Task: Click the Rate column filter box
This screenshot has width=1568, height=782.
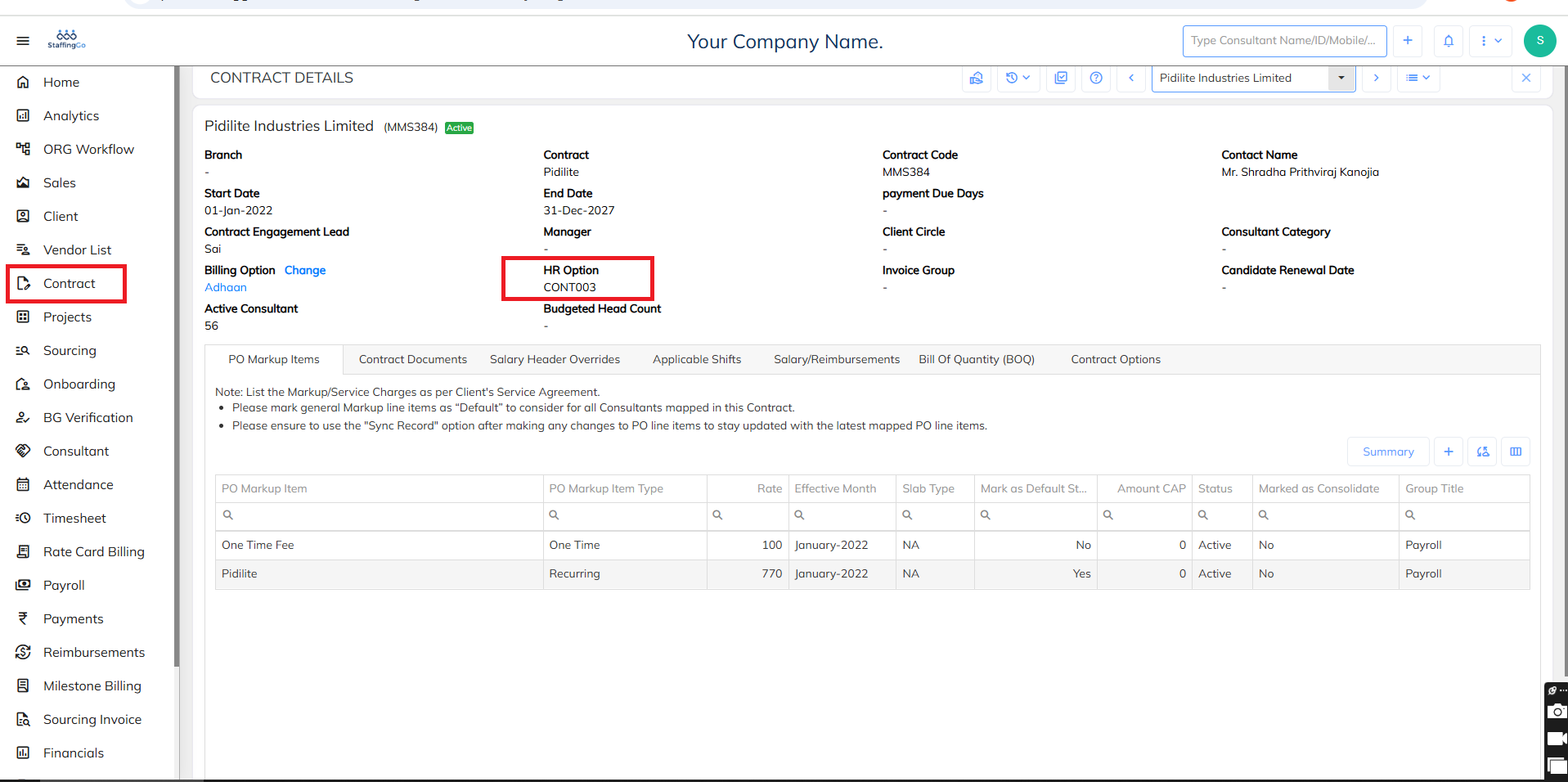Action: tap(748, 515)
